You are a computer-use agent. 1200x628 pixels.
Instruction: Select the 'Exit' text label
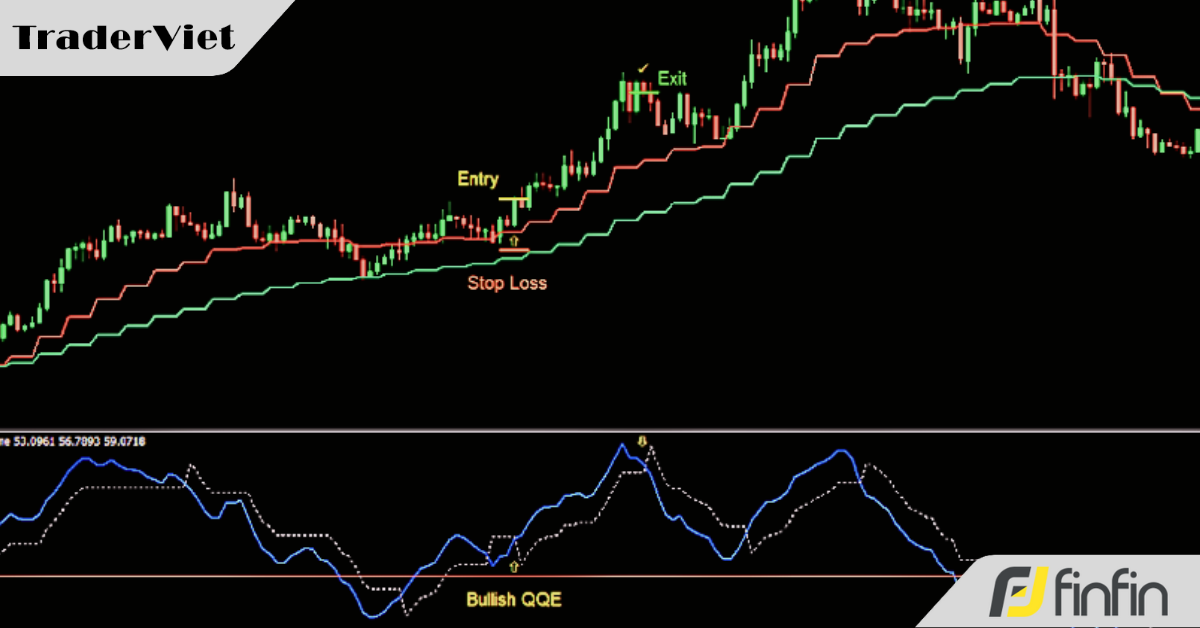pos(672,79)
